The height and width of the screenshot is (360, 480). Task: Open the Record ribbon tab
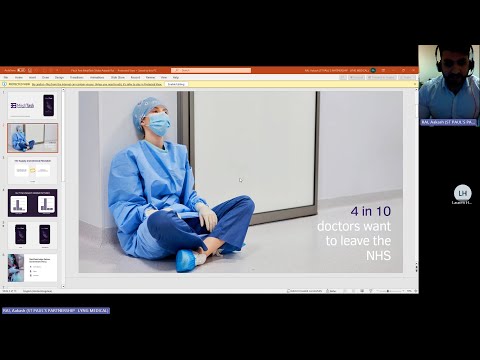(x=135, y=77)
